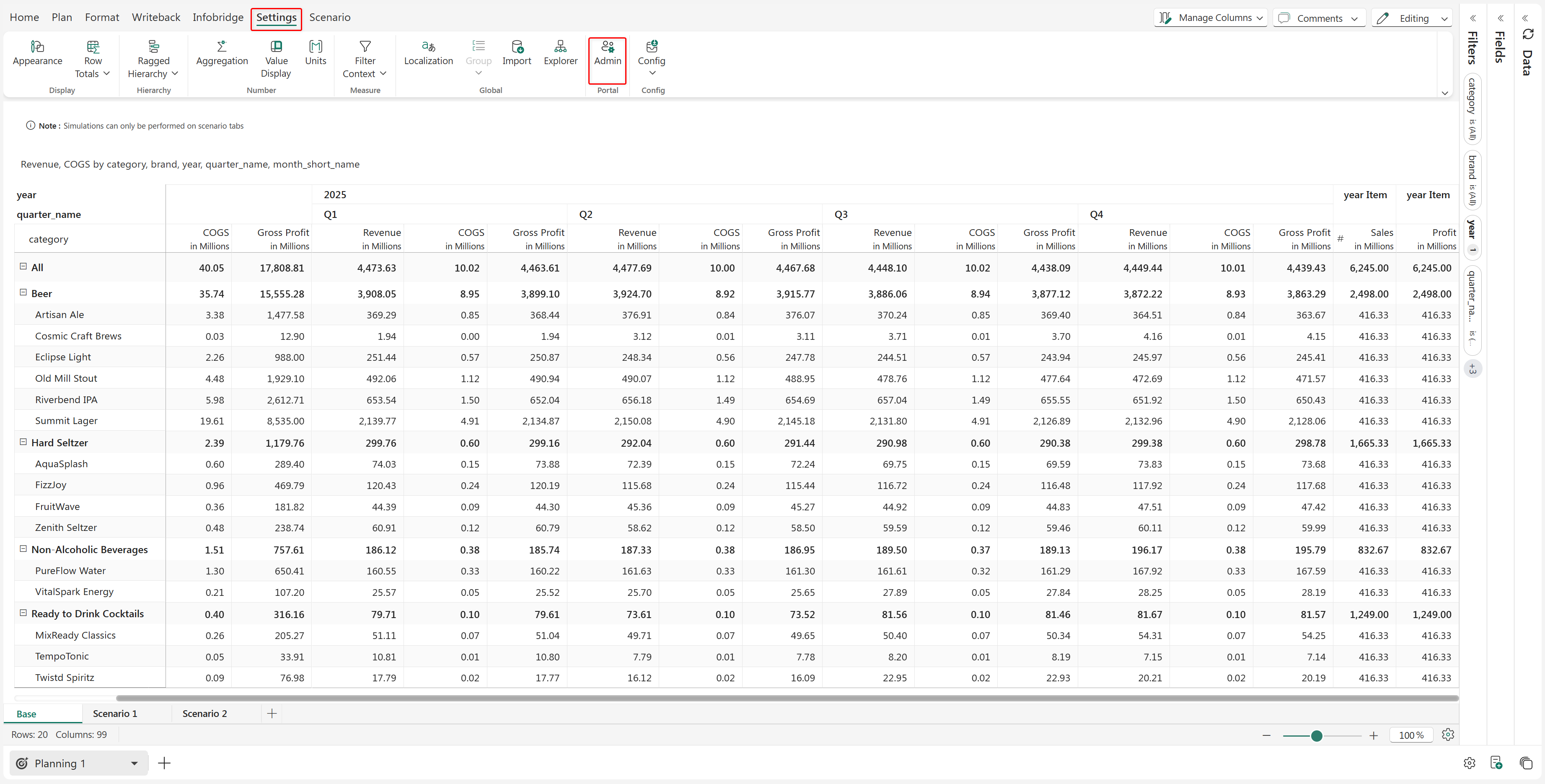The image size is (1545, 784).
Task: Open the Comments button
Action: (x=1318, y=18)
